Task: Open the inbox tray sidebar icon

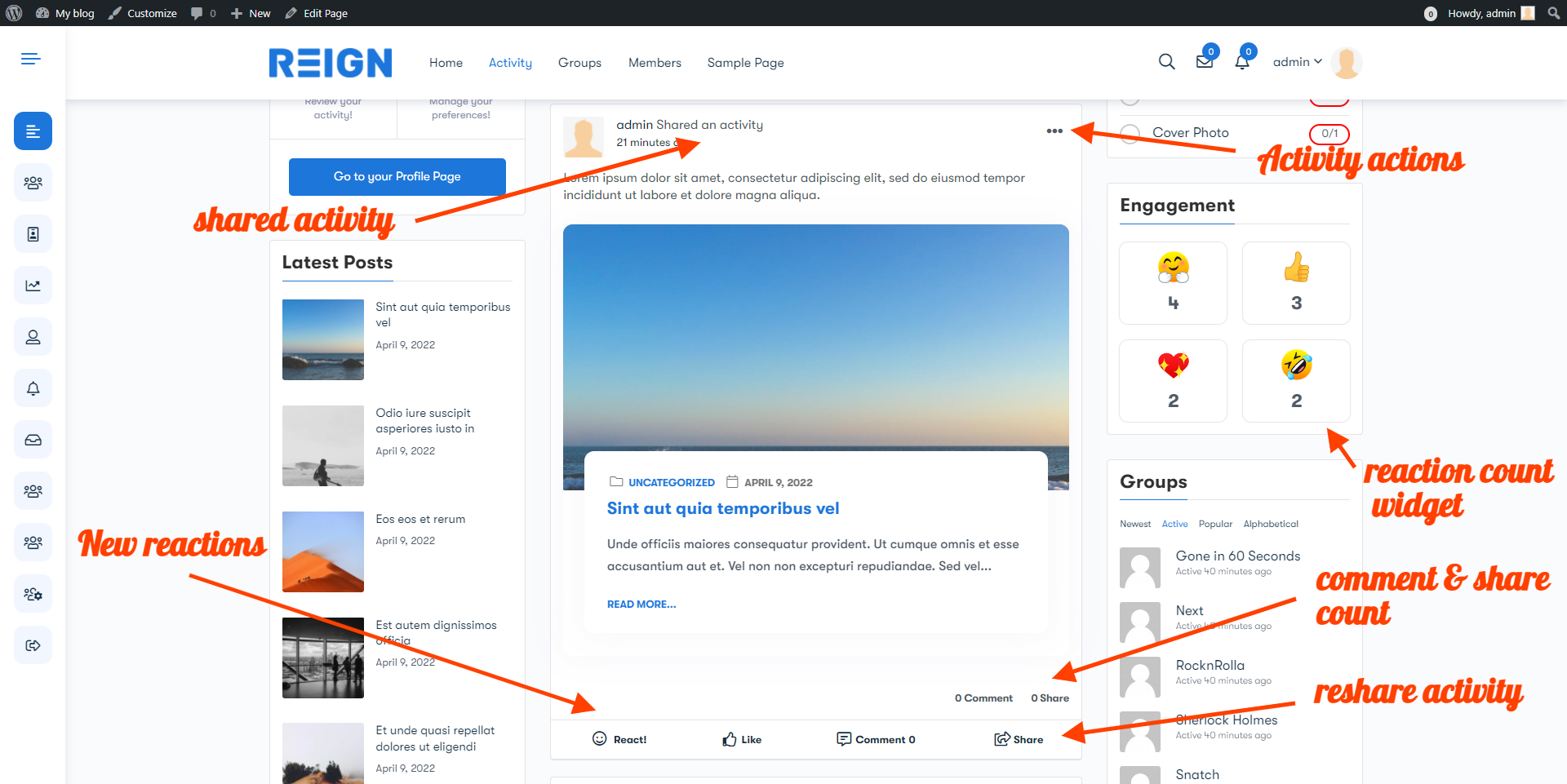Action: point(33,440)
